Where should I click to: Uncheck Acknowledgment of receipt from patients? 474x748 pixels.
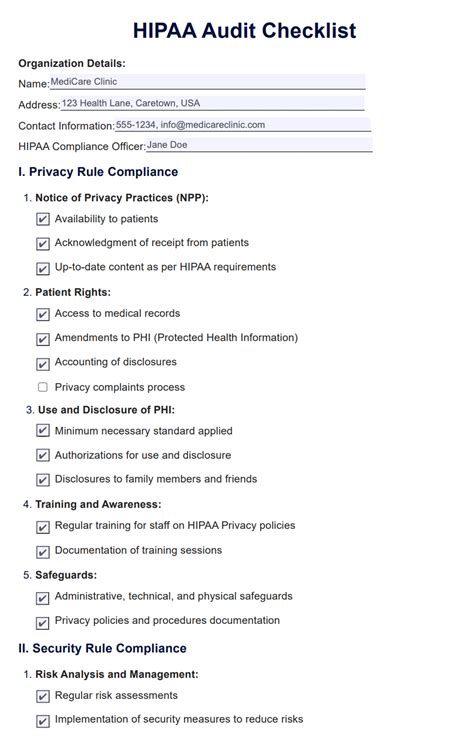pos(43,244)
